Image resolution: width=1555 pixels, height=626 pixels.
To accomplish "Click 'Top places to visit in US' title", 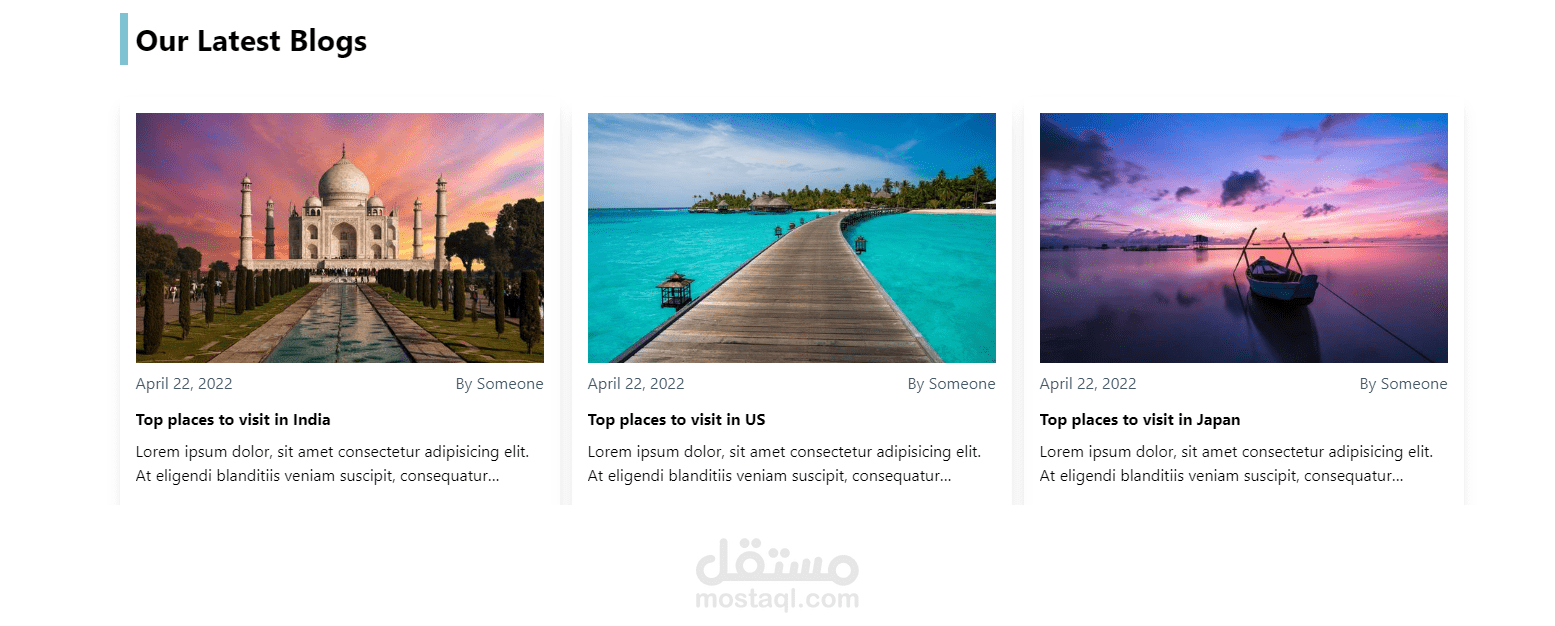I will pos(677,420).
